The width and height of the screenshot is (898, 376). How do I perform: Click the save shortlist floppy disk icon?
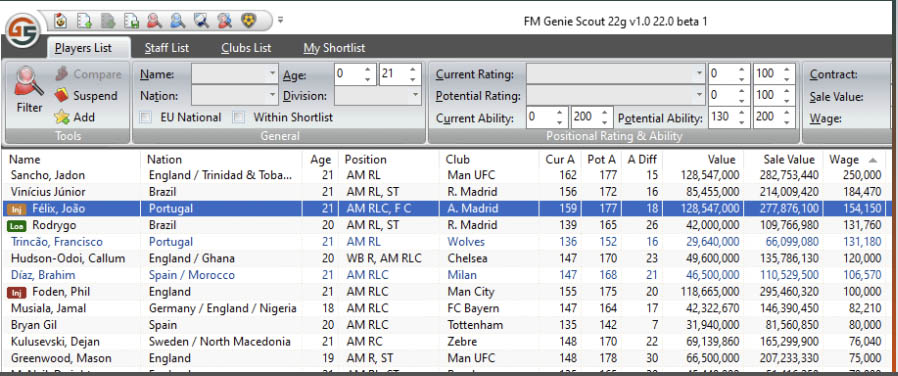[131, 21]
